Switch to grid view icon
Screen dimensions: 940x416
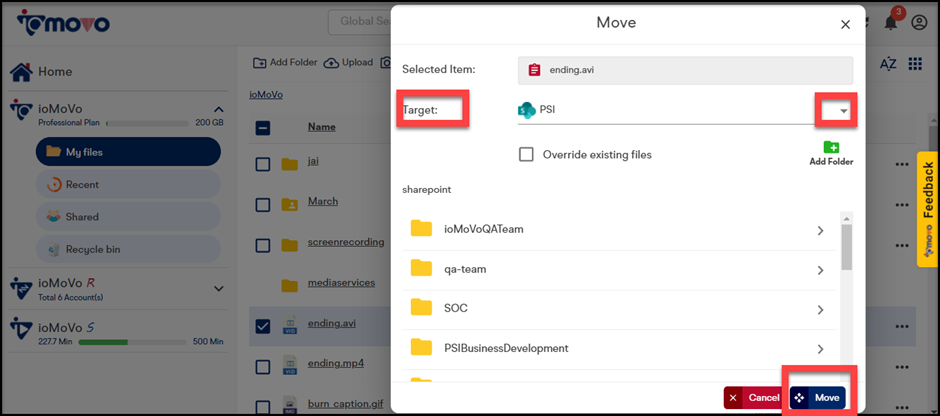(x=915, y=64)
